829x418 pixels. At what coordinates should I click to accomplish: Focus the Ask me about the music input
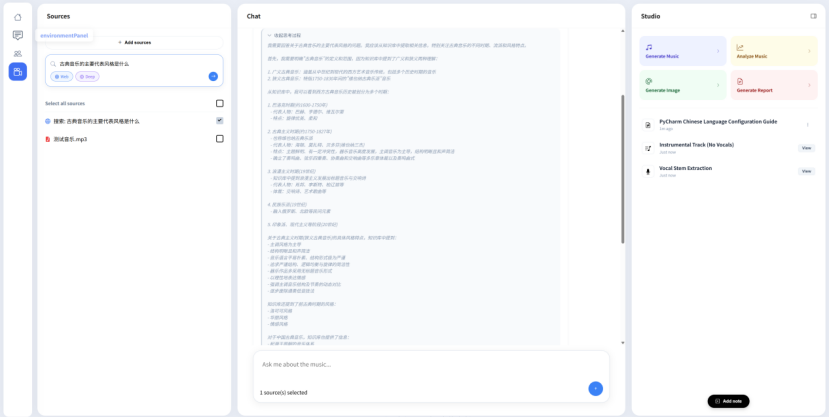tap(420, 365)
